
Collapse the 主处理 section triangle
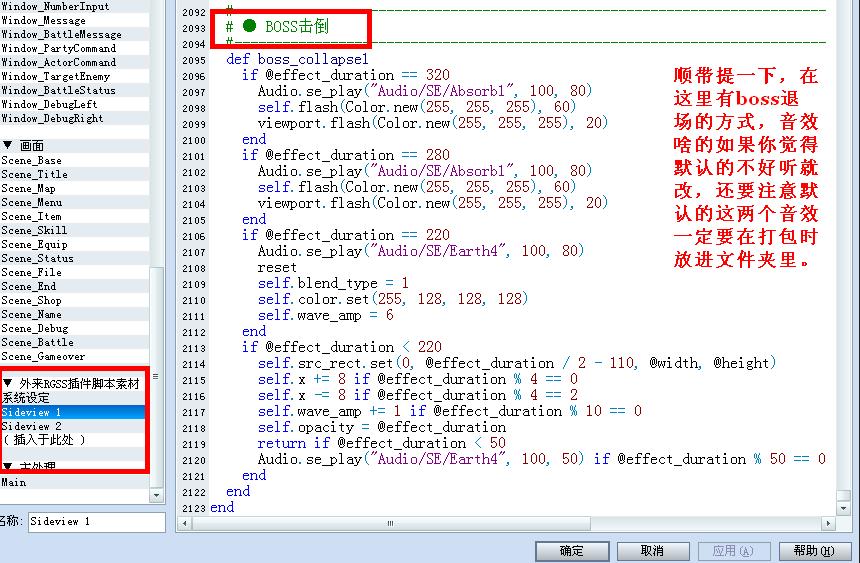tap(8, 466)
